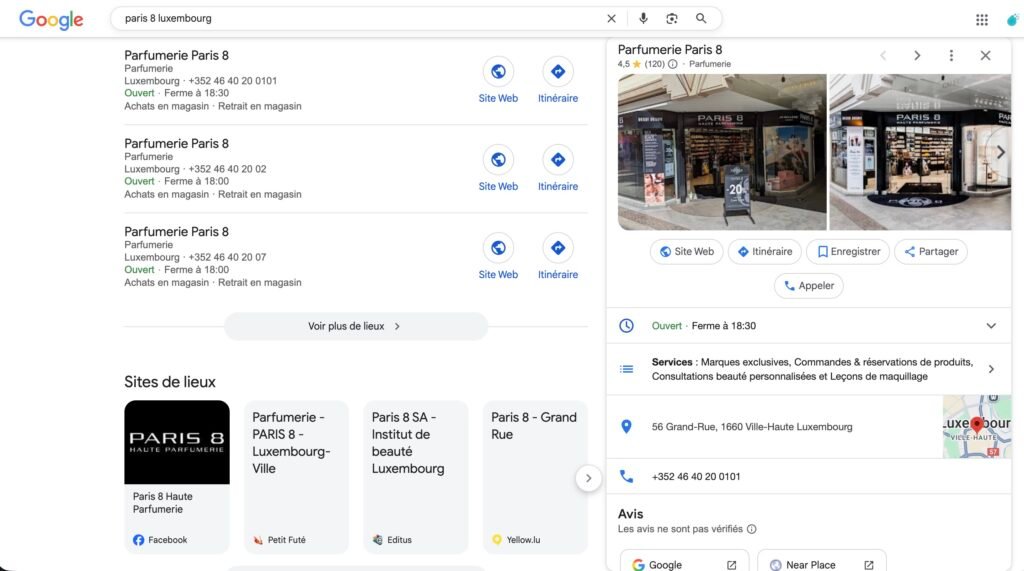
Task: Open Paris 8 Haute Parfumerie Facebook card
Action: pos(177,476)
